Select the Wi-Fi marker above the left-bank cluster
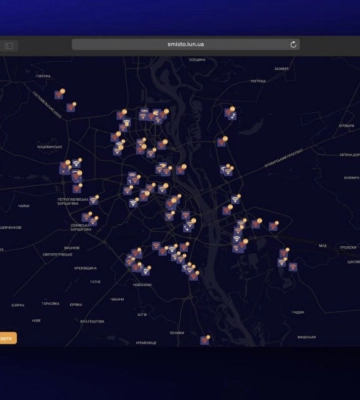This screenshot has width=360, height=400. click(x=235, y=199)
